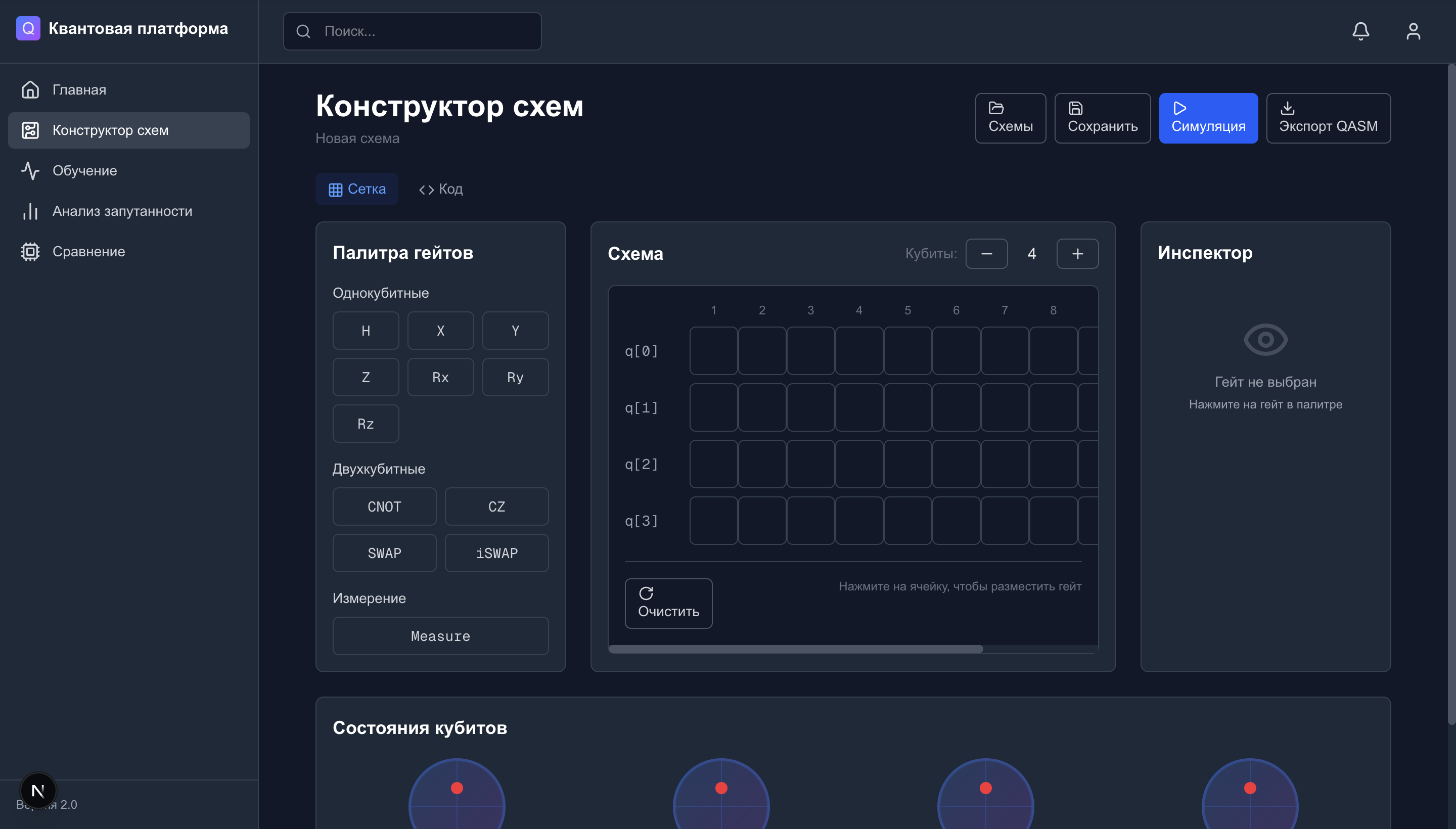The width and height of the screenshot is (1456, 829).
Task: Click the q[2] row label
Action: point(641,464)
